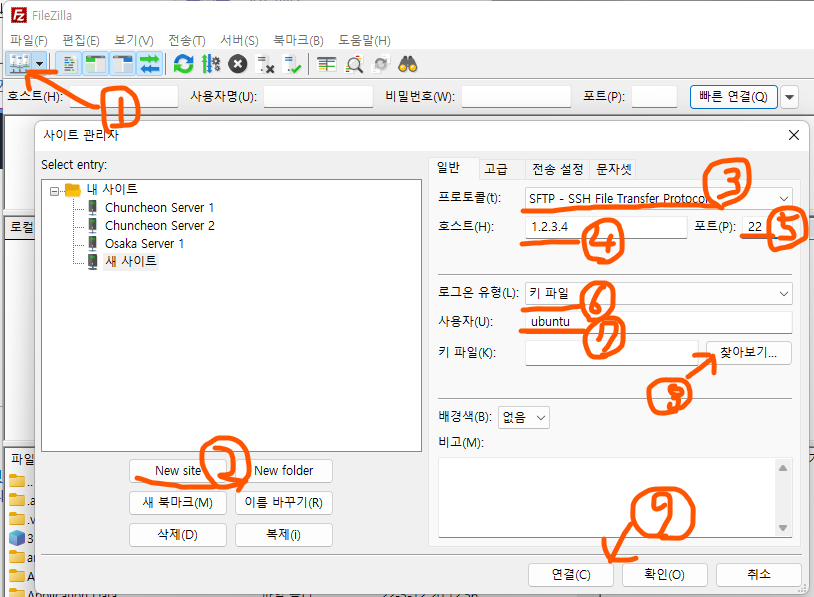Disconnect from the current server icon
This screenshot has height=597, width=814.
coord(265,64)
